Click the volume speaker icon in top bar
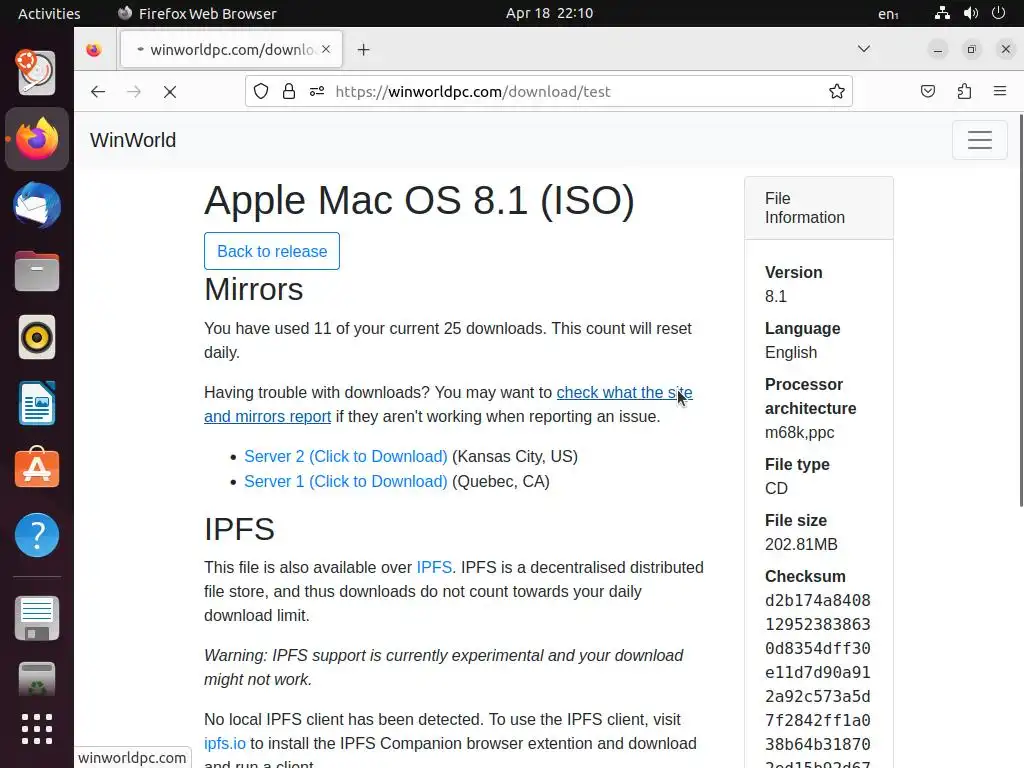The height and width of the screenshot is (768, 1024). (x=971, y=13)
